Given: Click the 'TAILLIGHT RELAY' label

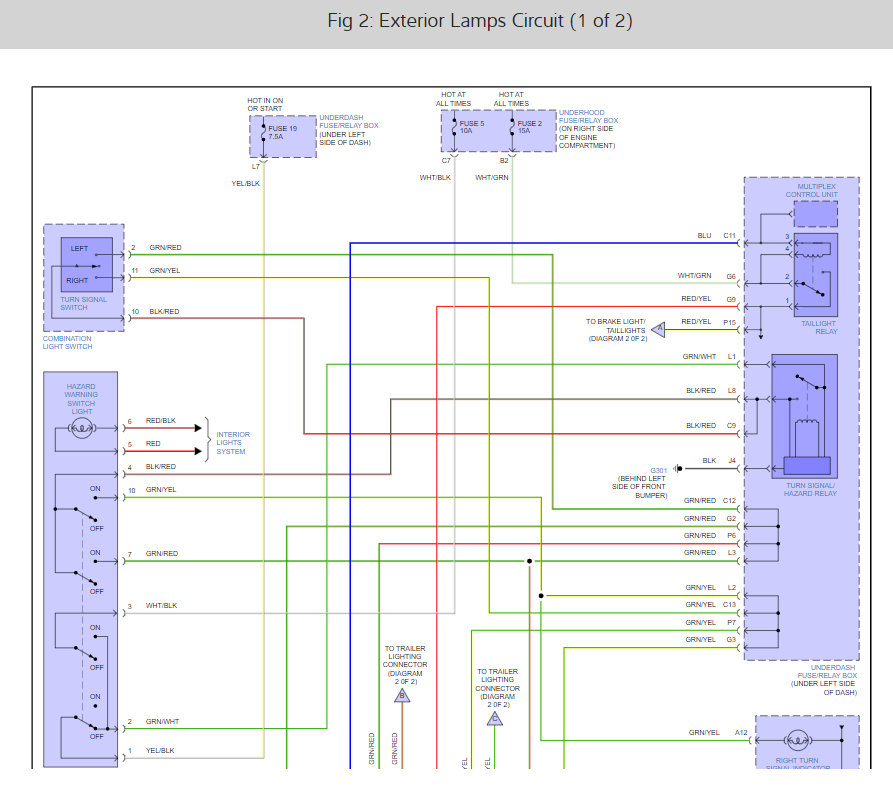Looking at the screenshot, I should [x=819, y=328].
